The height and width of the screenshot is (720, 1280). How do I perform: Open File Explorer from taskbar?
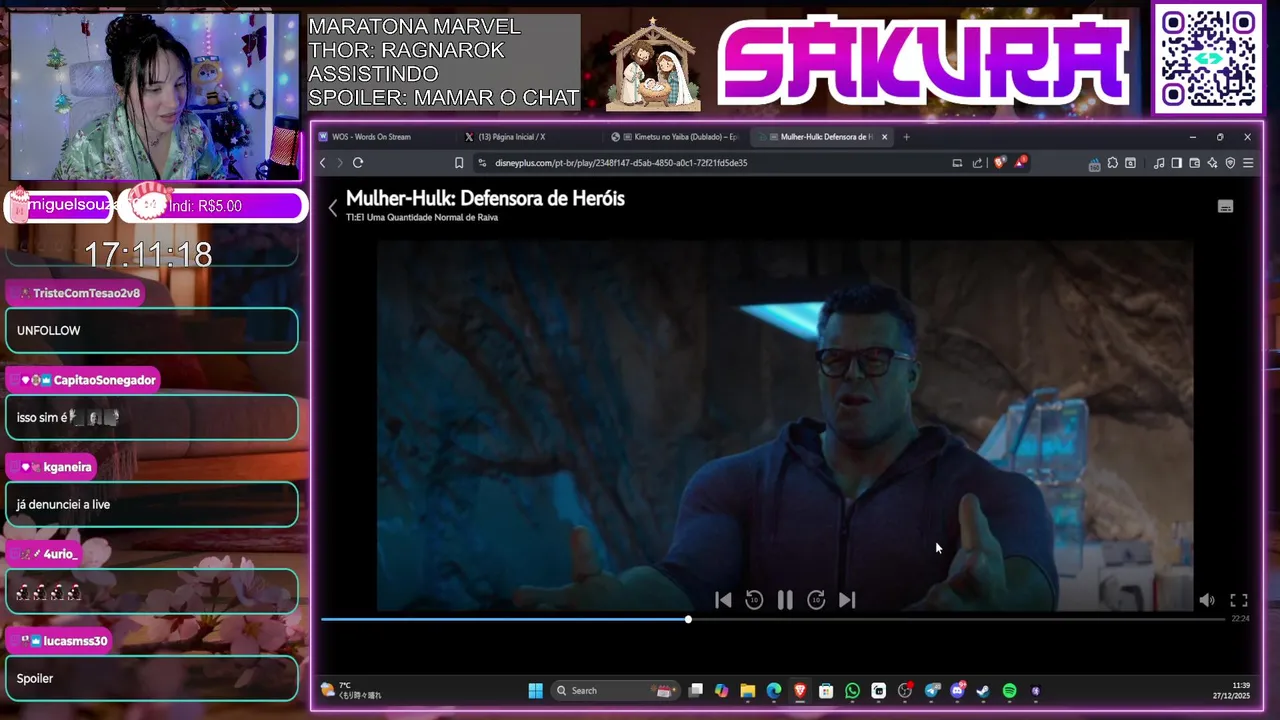tap(747, 691)
